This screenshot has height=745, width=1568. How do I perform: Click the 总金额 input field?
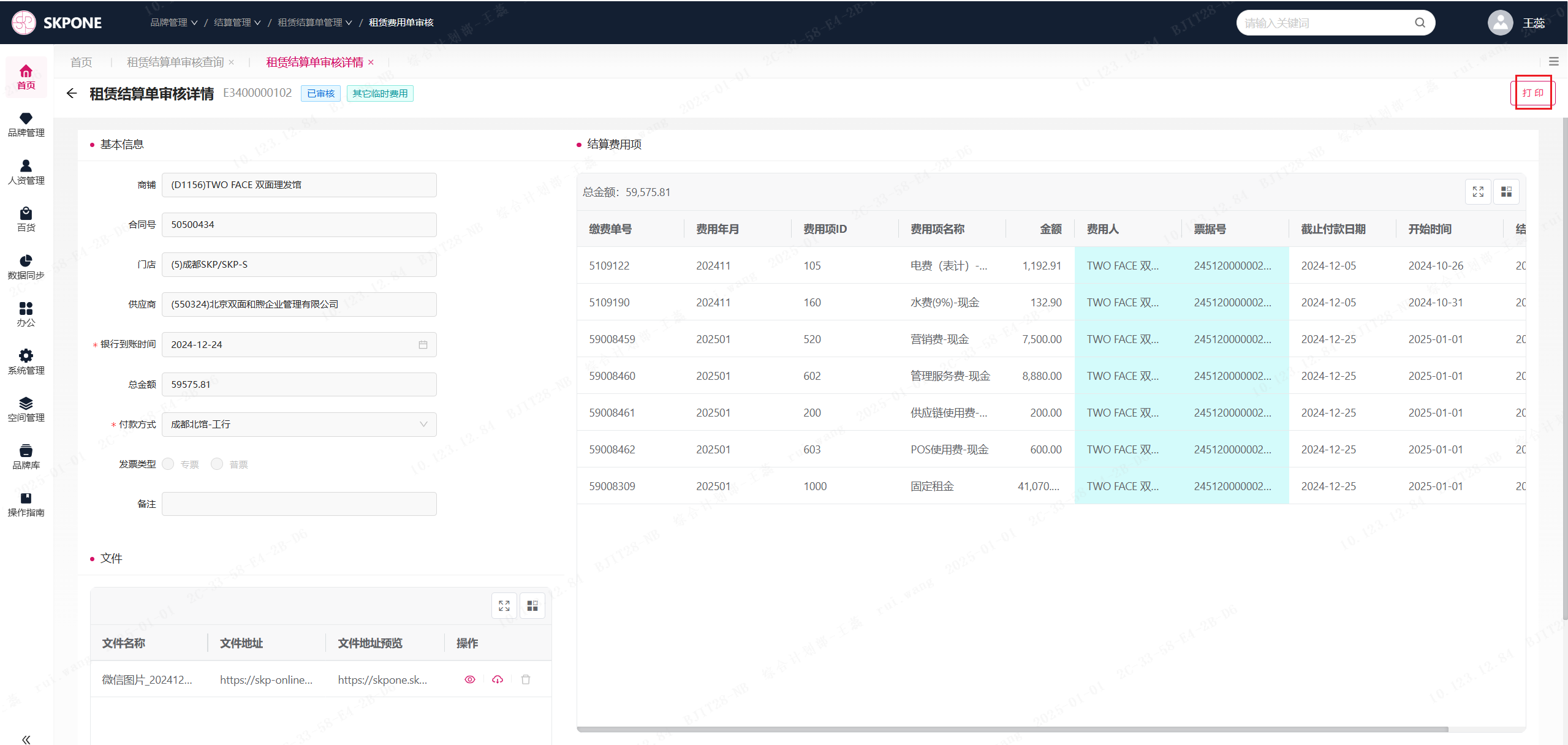[x=299, y=384]
